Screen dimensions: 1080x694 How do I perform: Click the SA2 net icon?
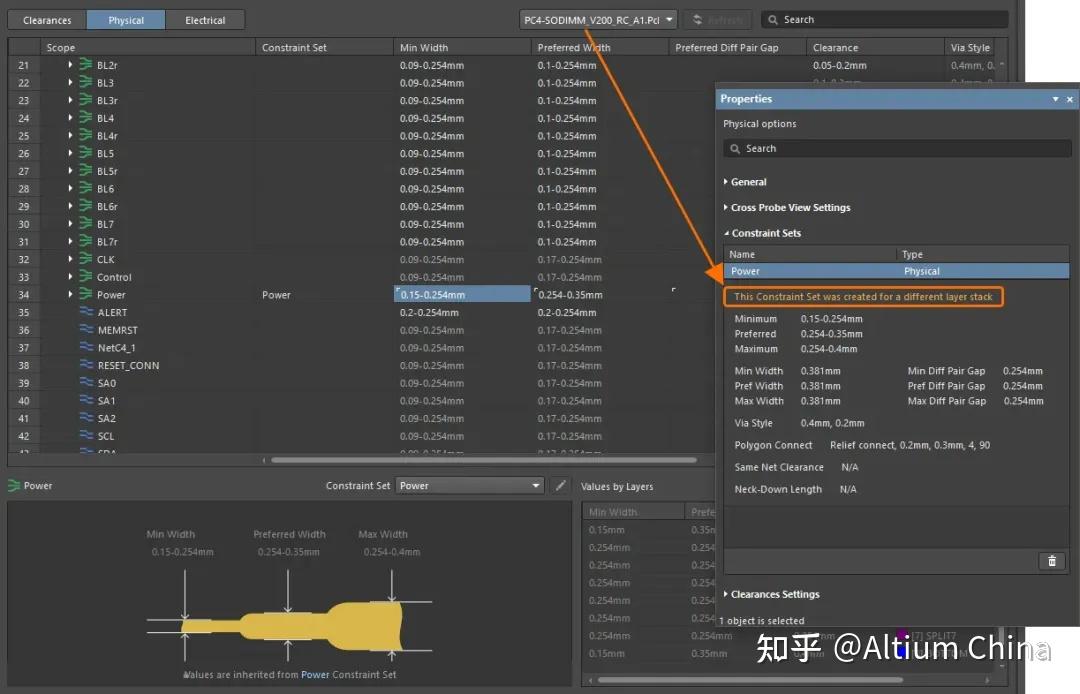click(86, 418)
